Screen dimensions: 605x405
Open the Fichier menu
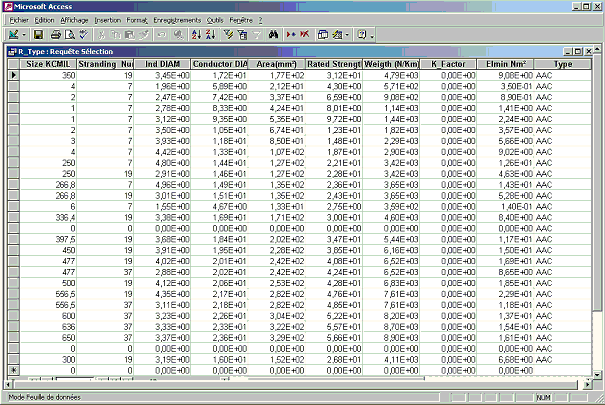pos(19,20)
